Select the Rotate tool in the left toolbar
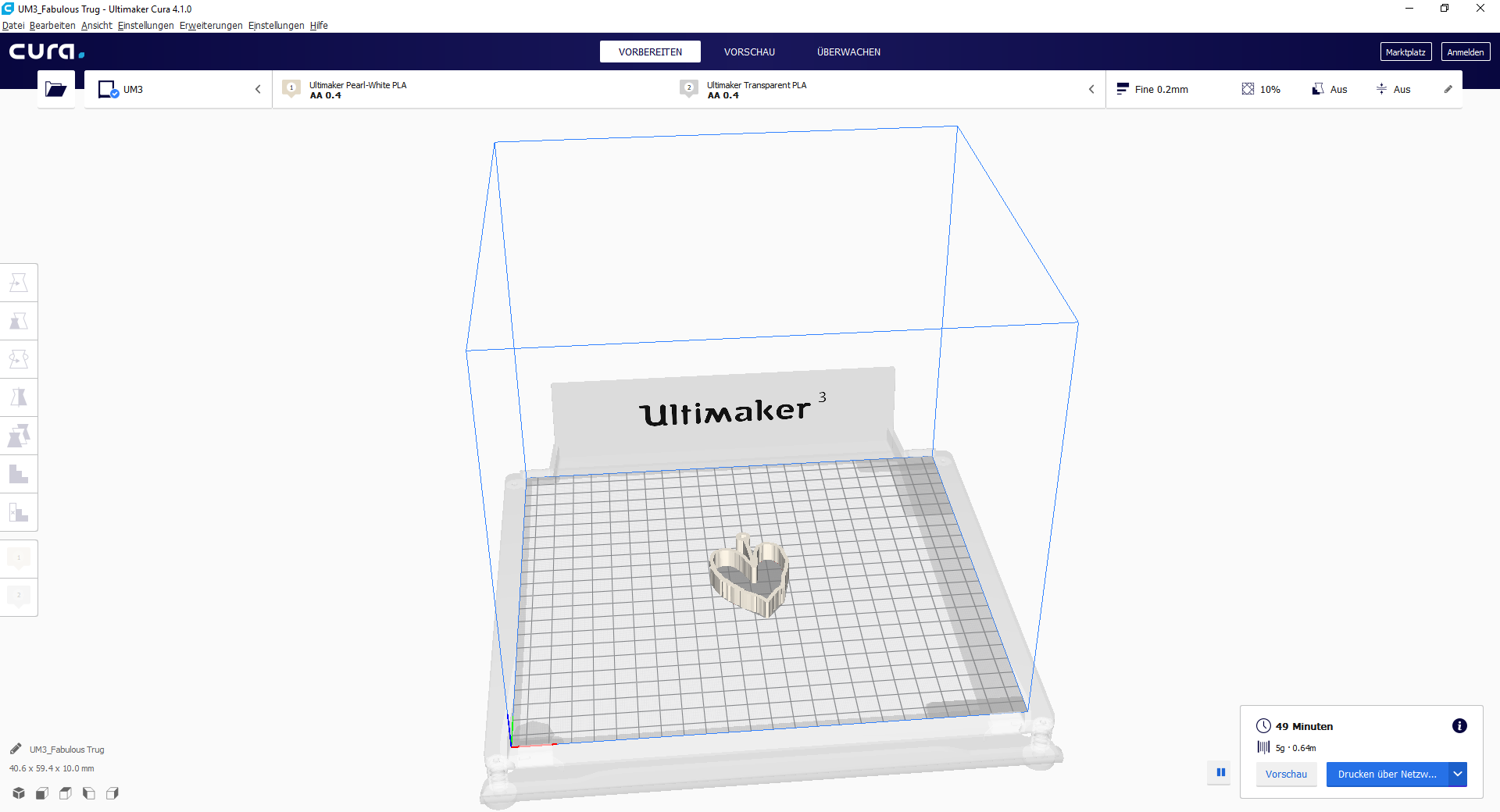The image size is (1500, 812). 19,359
